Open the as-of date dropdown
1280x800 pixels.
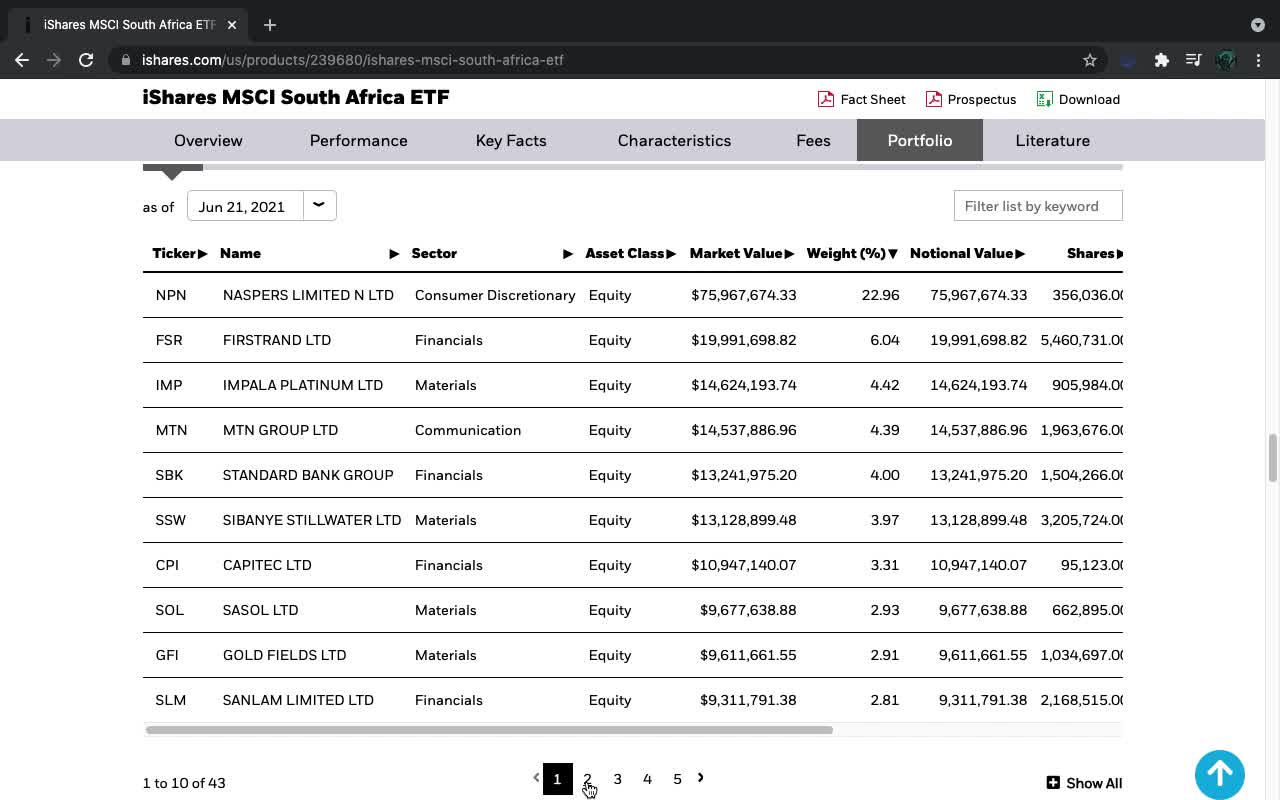coord(319,206)
